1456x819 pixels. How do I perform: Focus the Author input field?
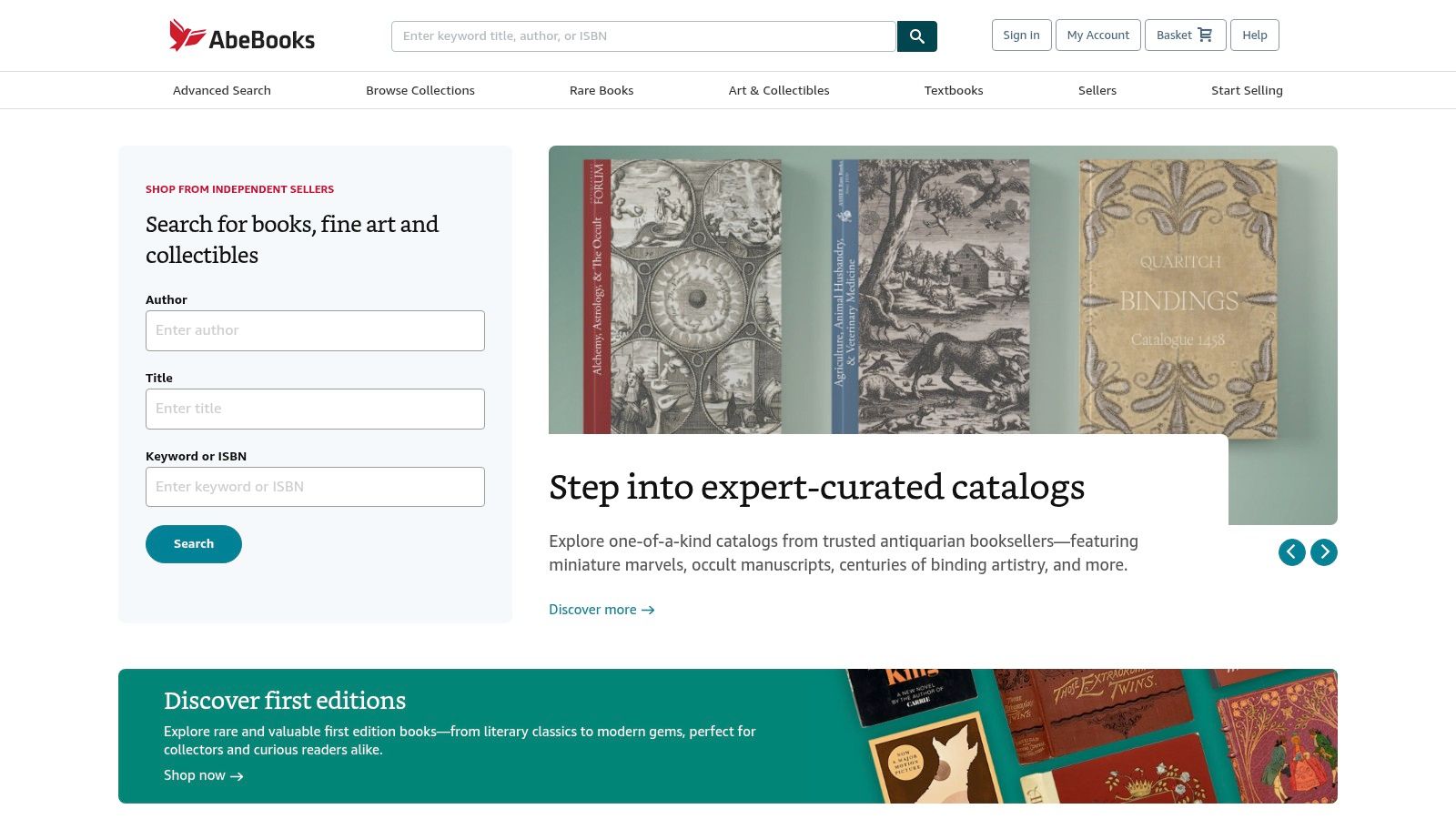click(x=315, y=330)
